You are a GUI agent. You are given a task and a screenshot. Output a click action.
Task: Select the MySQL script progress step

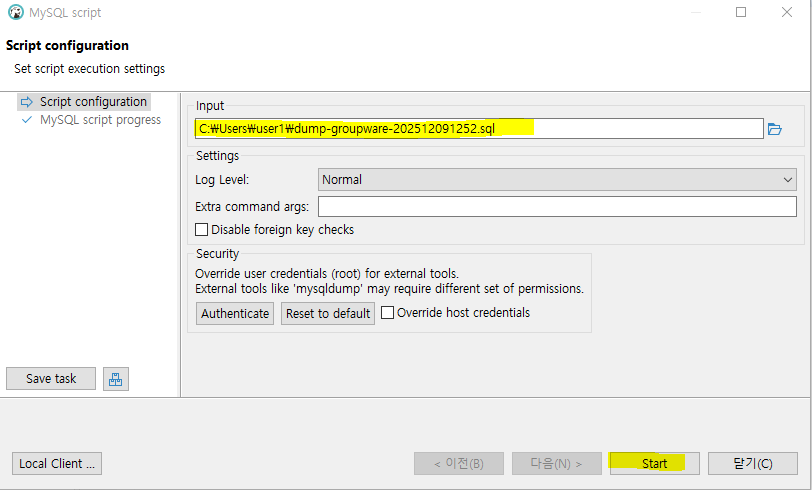click(99, 120)
